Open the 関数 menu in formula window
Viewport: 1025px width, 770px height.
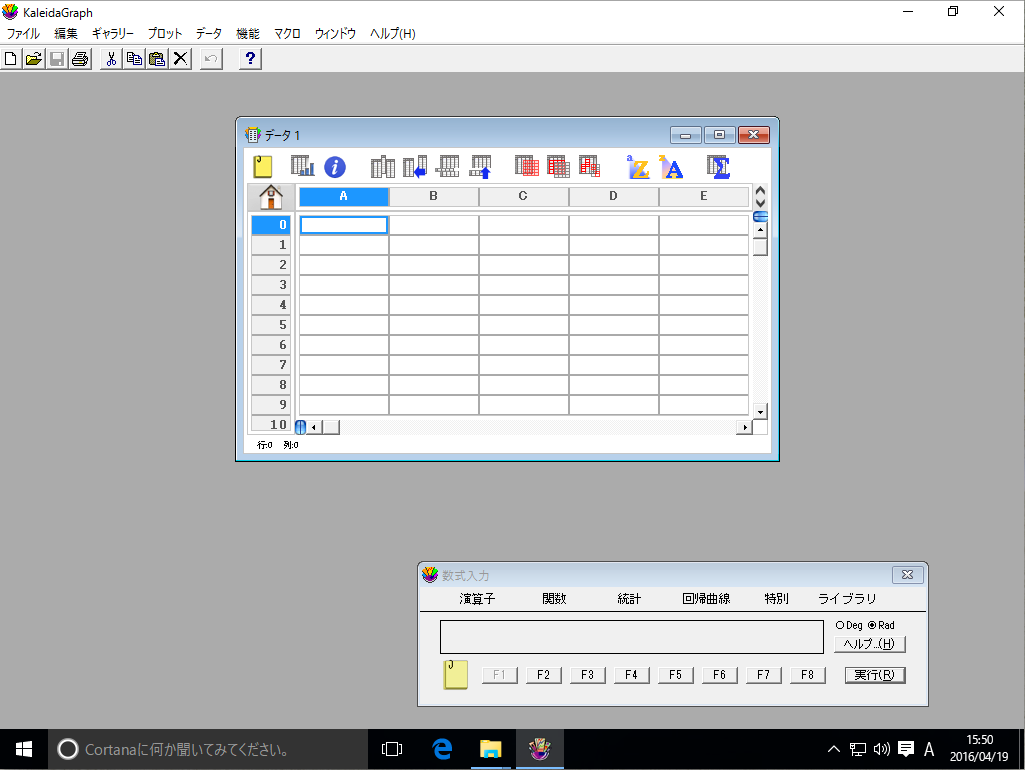(x=554, y=599)
